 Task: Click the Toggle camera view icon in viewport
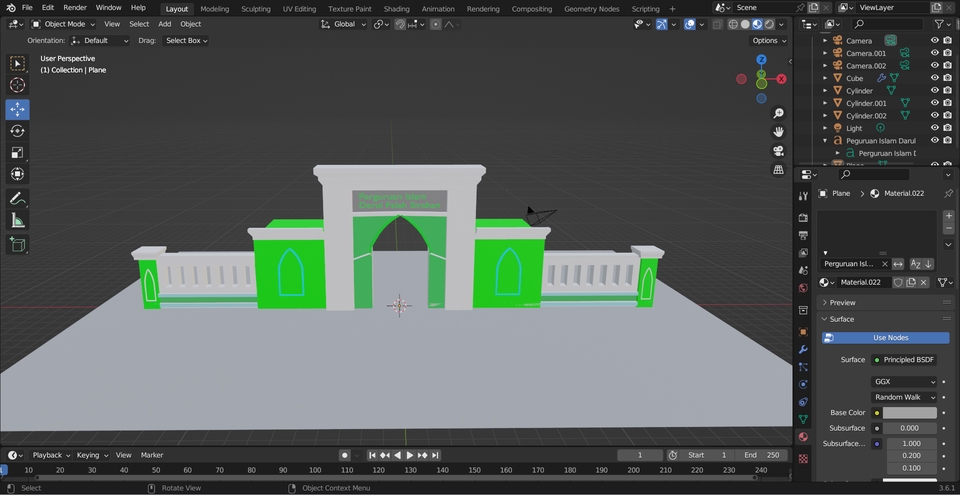pos(778,151)
